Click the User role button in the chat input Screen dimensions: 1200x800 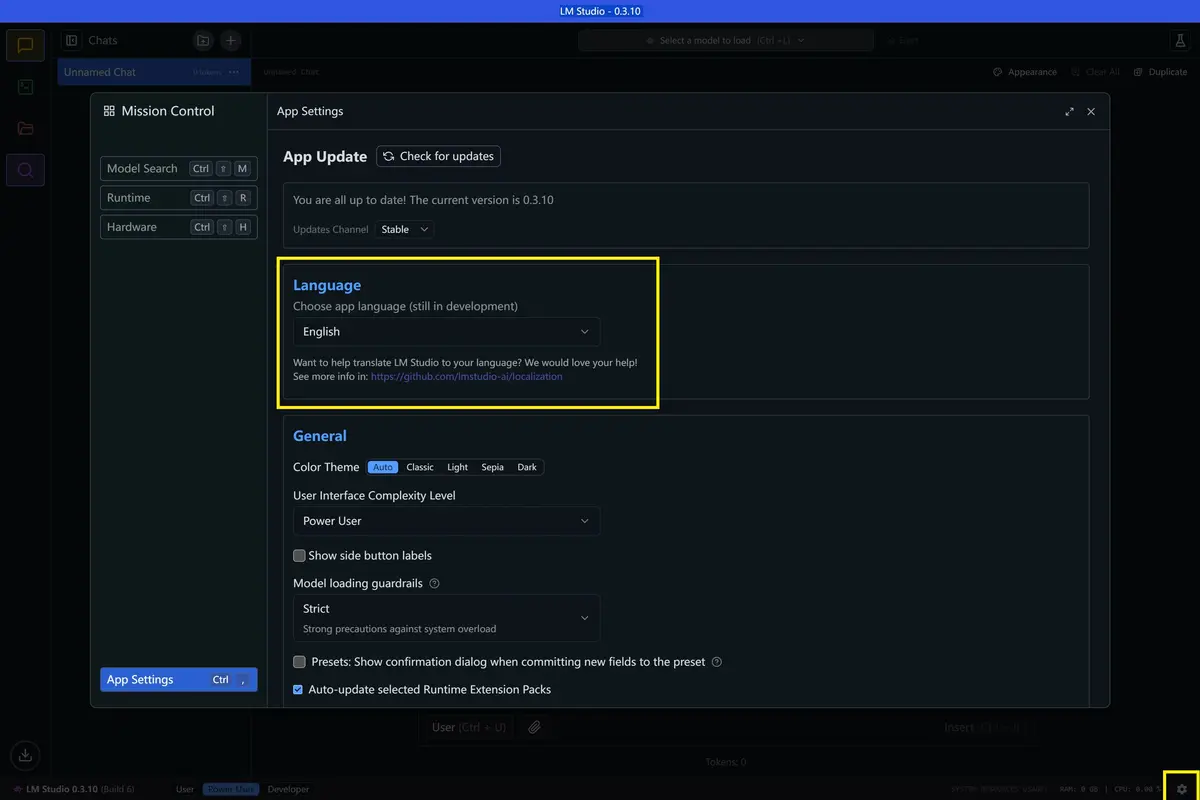[469, 728]
